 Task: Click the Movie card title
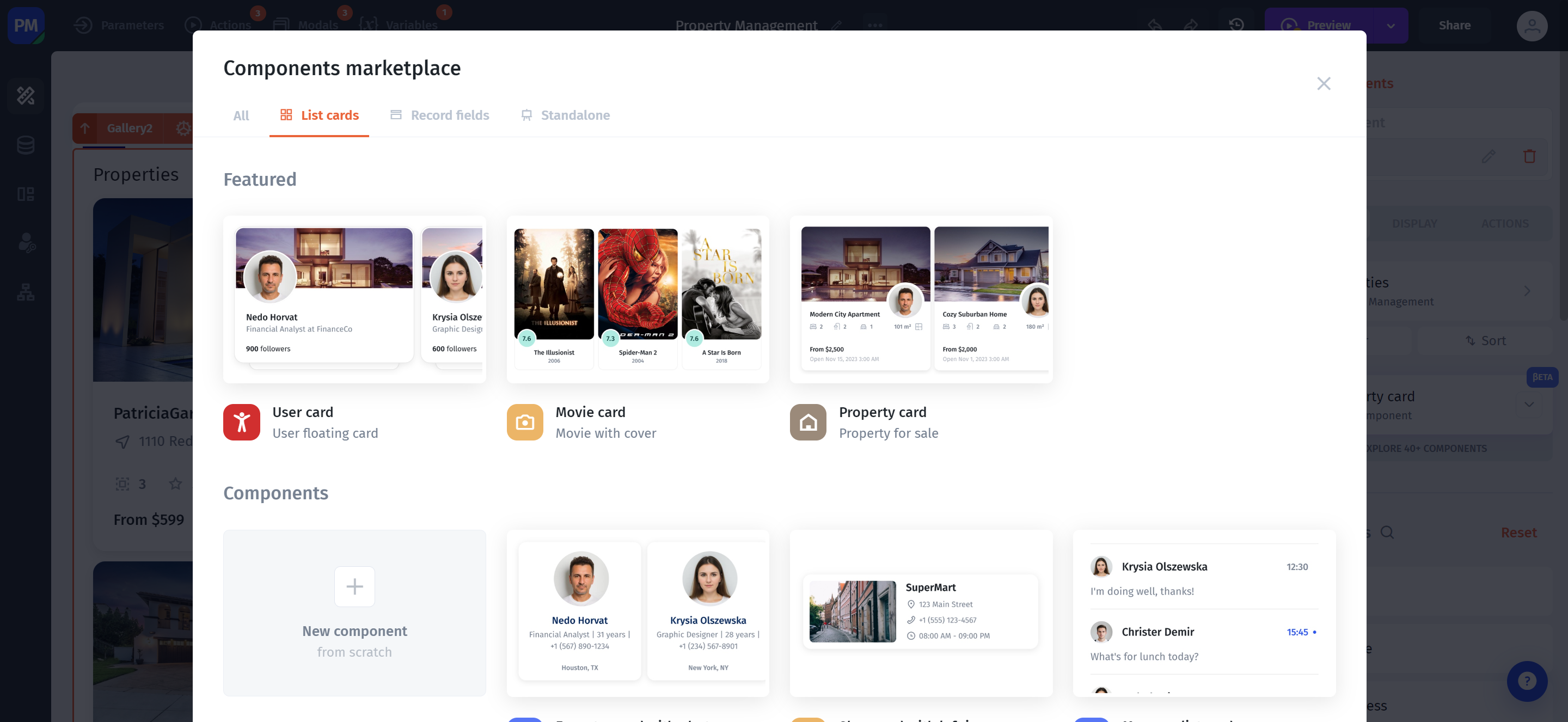pos(590,412)
